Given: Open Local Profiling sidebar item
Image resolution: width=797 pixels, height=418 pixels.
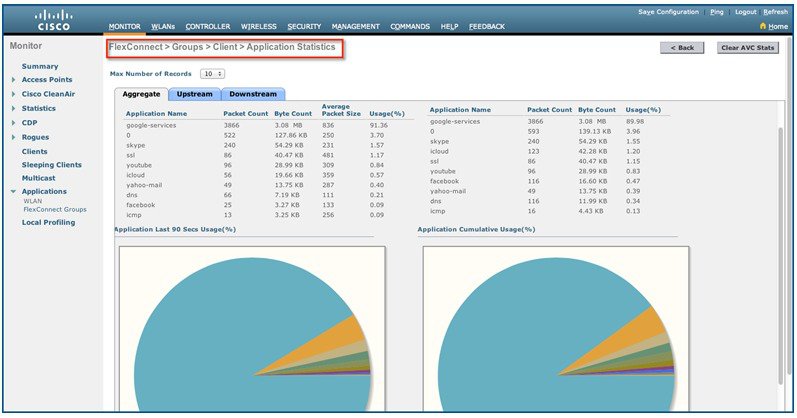Looking at the screenshot, I should [48, 222].
